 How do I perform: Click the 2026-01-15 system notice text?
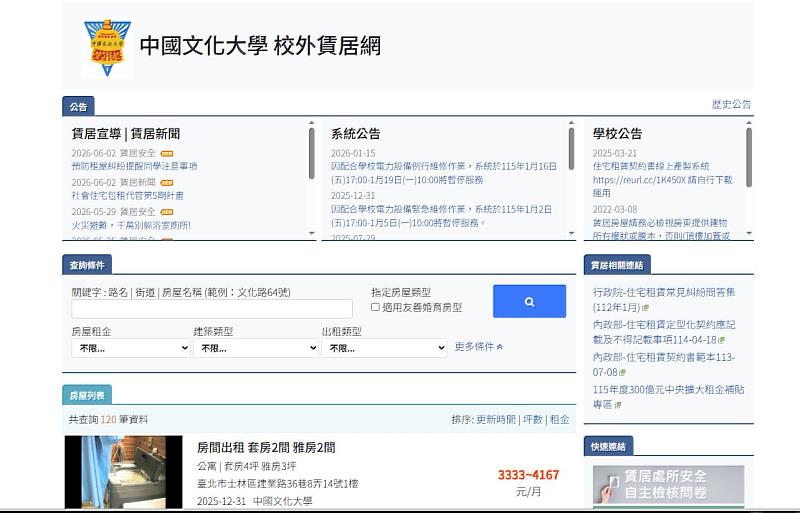(x=444, y=173)
